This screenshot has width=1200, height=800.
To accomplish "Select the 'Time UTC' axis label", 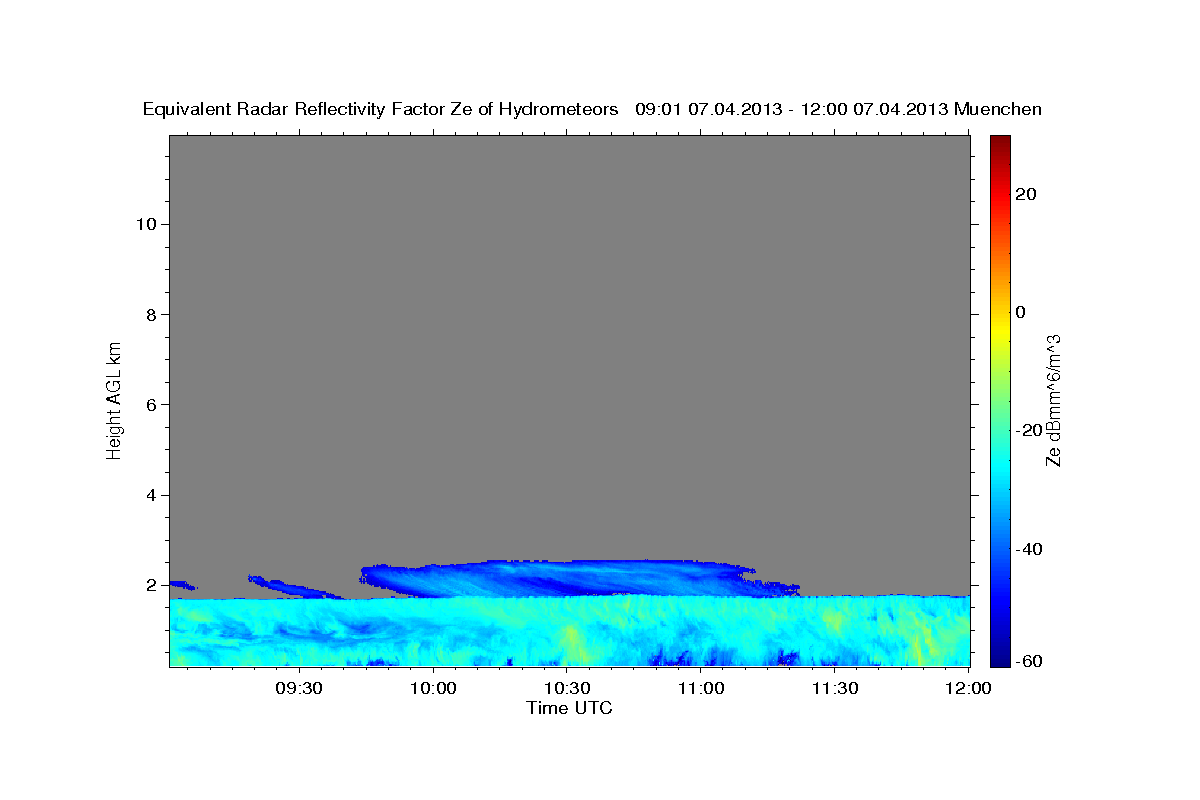I will tap(569, 708).
